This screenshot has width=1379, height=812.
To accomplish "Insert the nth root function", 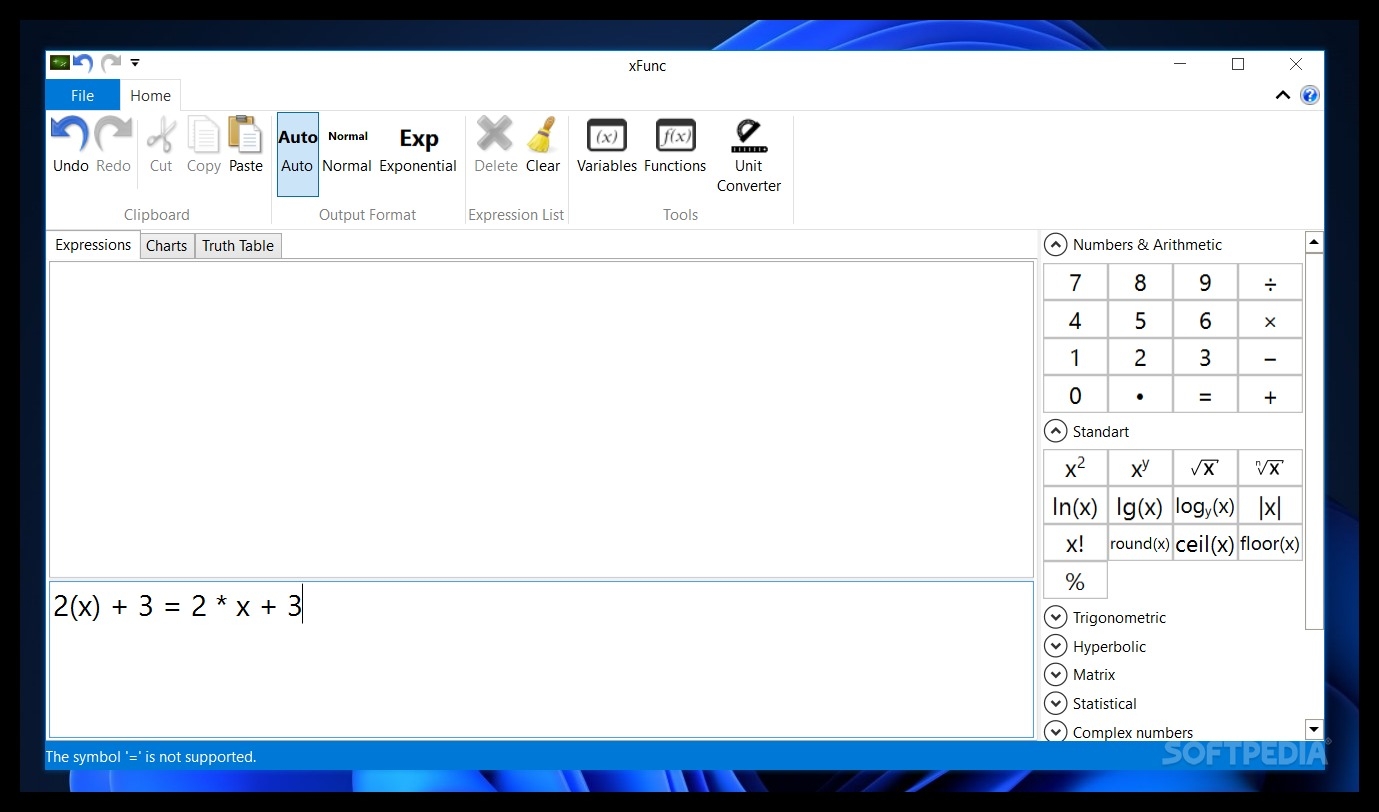I will [1270, 468].
